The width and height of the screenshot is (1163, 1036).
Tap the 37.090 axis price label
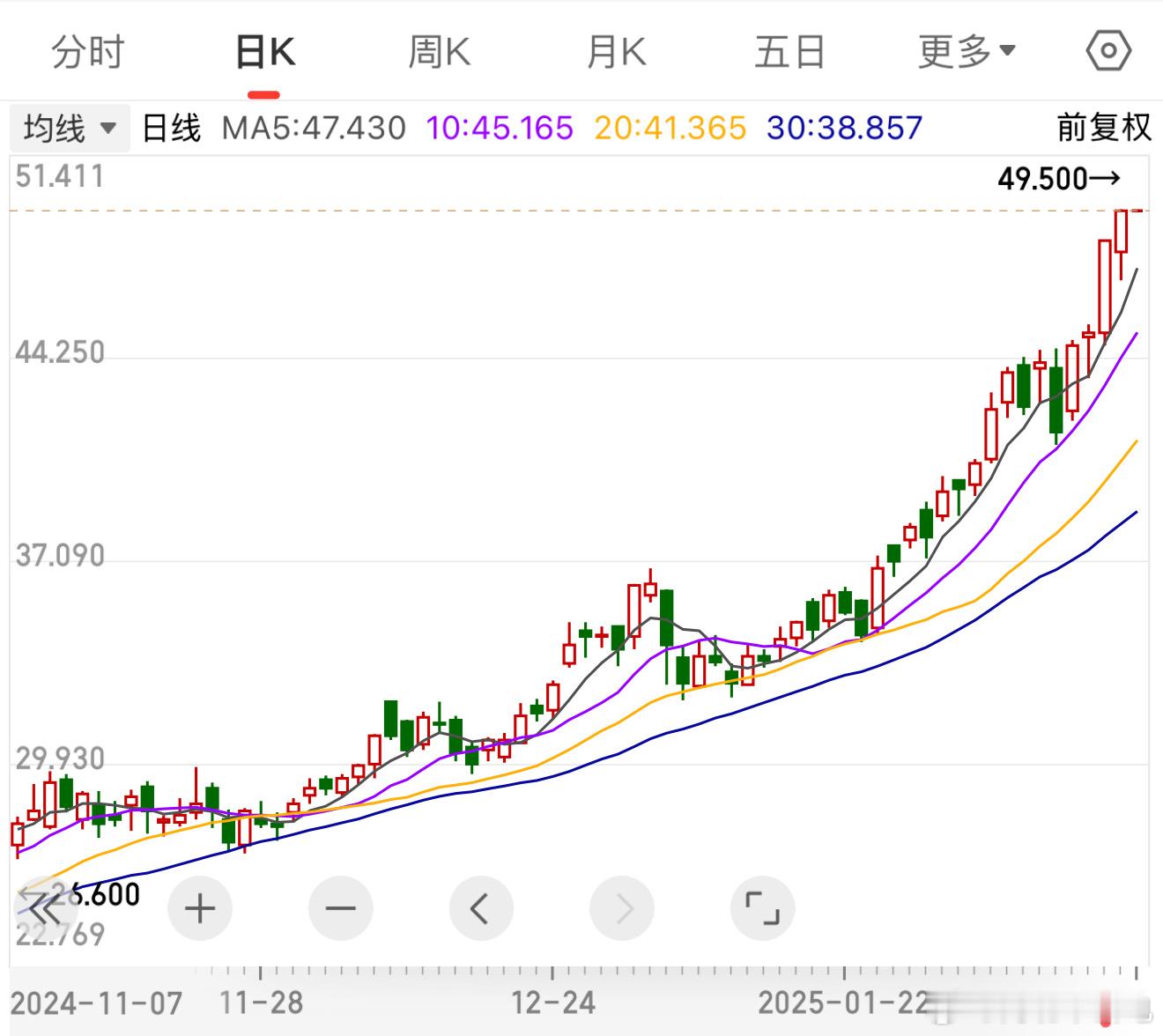click(60, 556)
